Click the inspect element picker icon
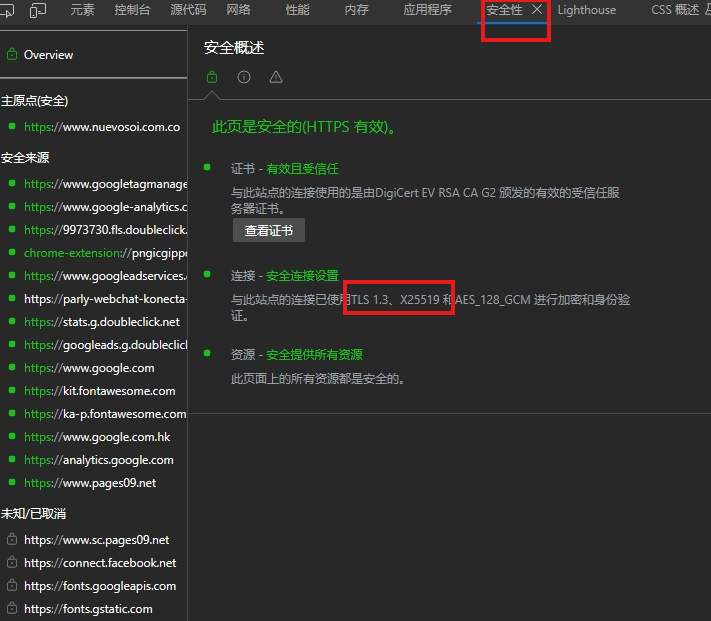 tap(8, 10)
